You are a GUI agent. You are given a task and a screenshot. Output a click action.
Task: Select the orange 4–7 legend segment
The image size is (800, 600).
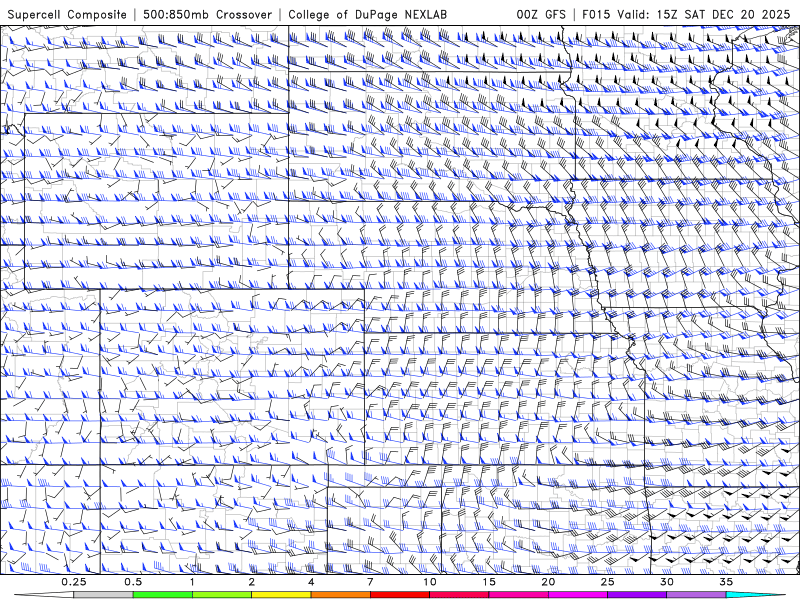(x=340, y=595)
